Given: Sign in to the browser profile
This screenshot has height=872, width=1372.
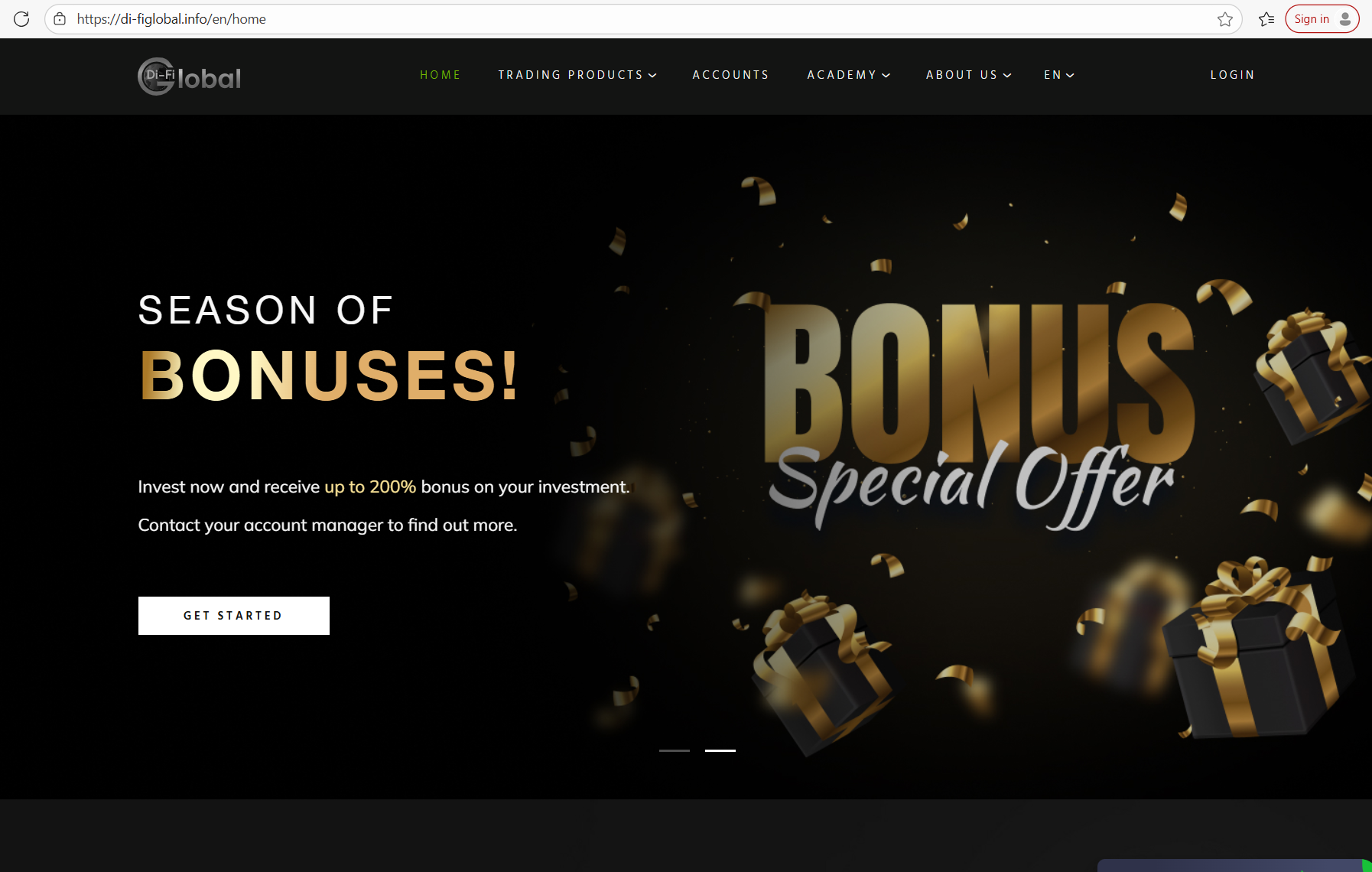Looking at the screenshot, I should [1322, 19].
